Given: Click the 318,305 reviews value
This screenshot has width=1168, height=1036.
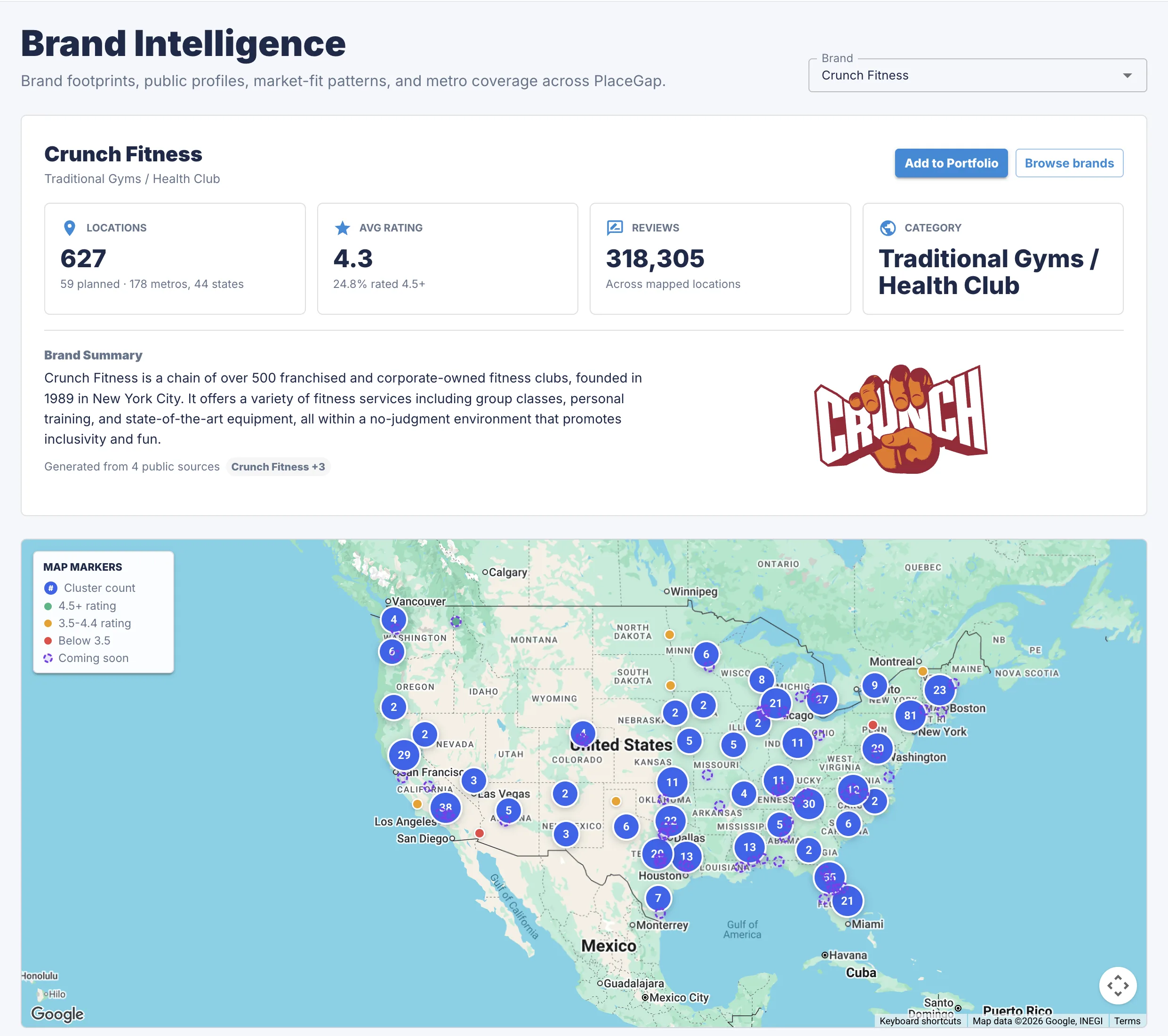Looking at the screenshot, I should pos(655,258).
